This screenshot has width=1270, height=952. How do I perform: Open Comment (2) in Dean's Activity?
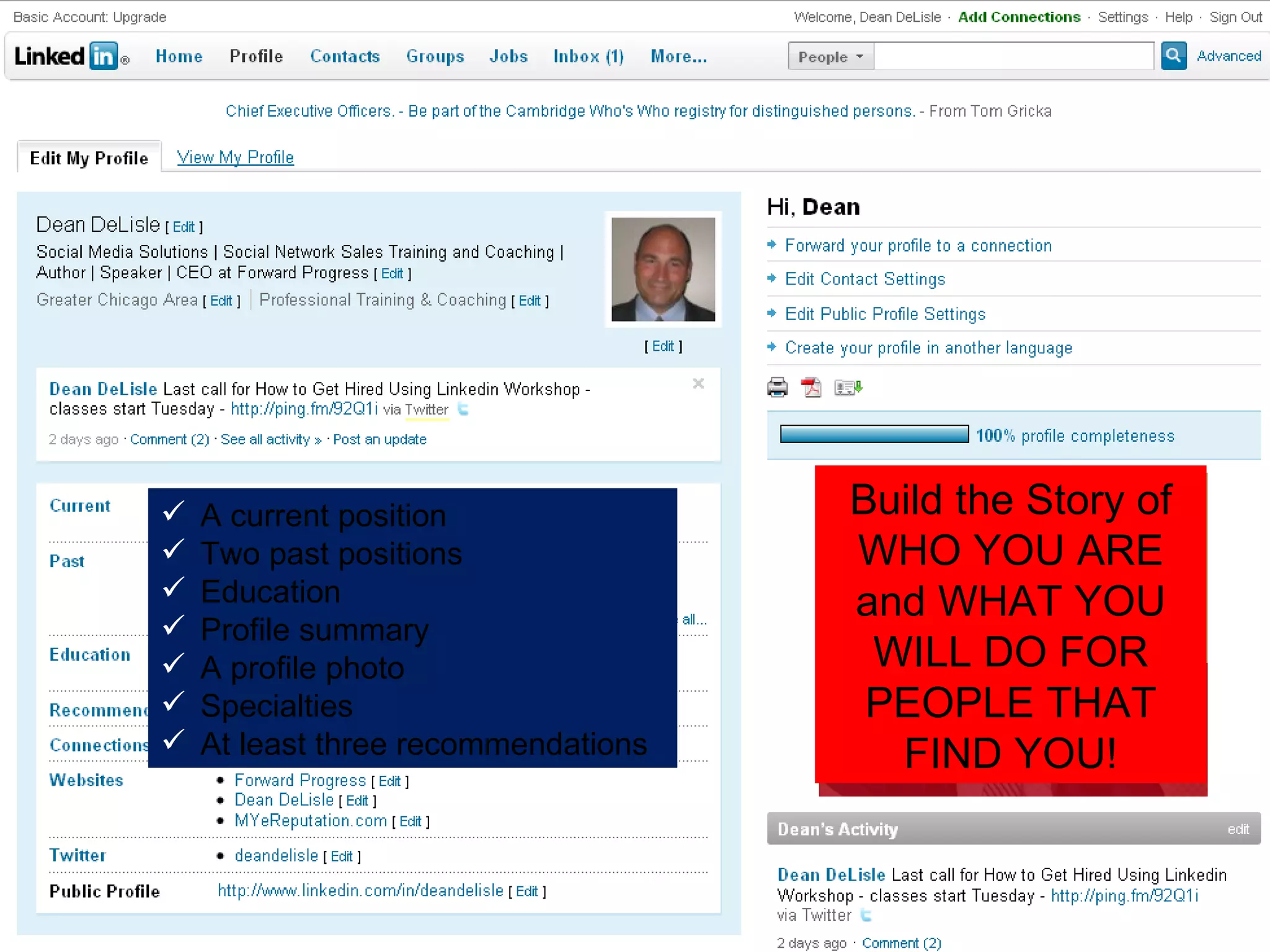click(901, 943)
